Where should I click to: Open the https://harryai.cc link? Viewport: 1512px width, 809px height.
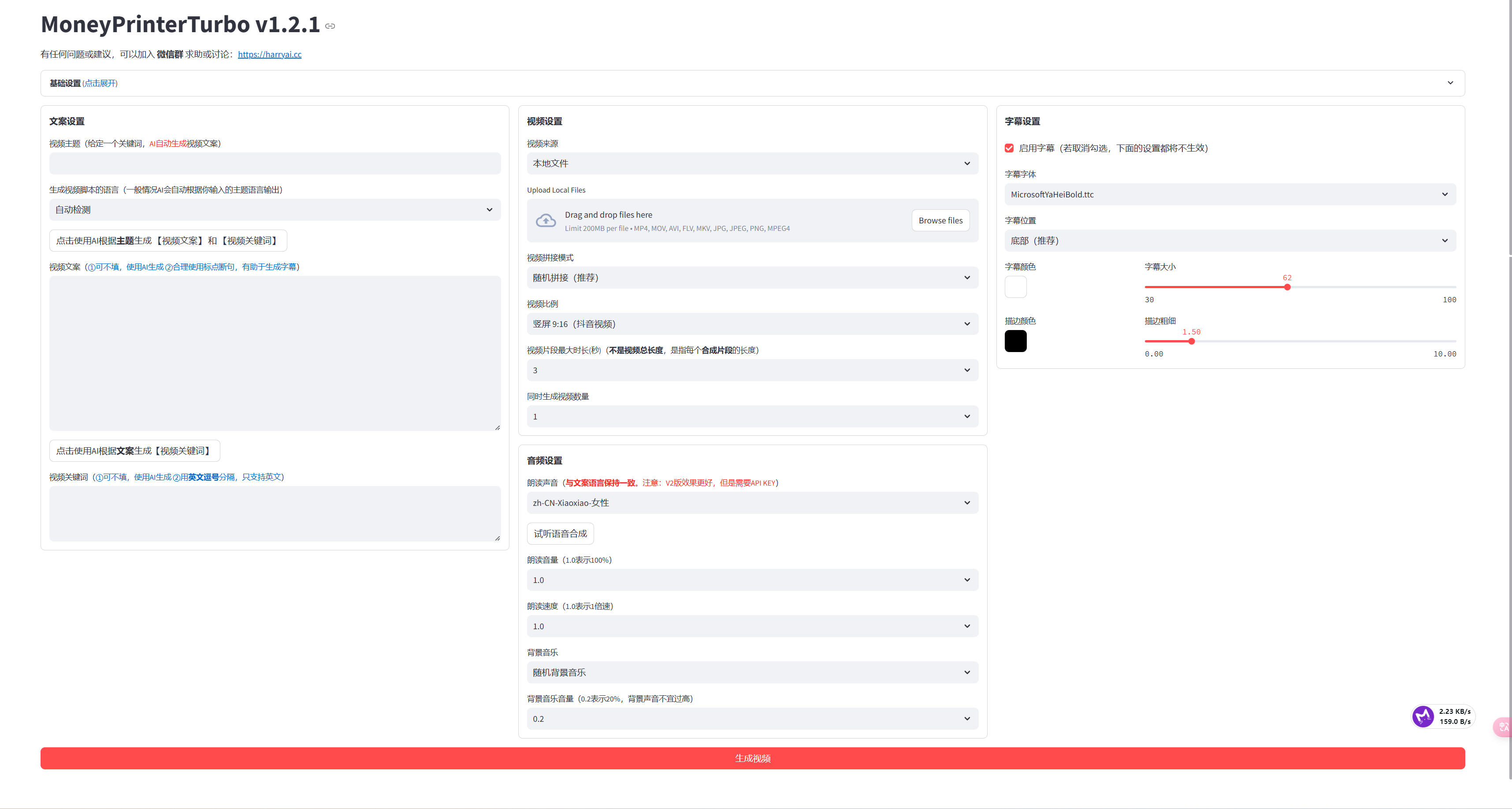269,54
